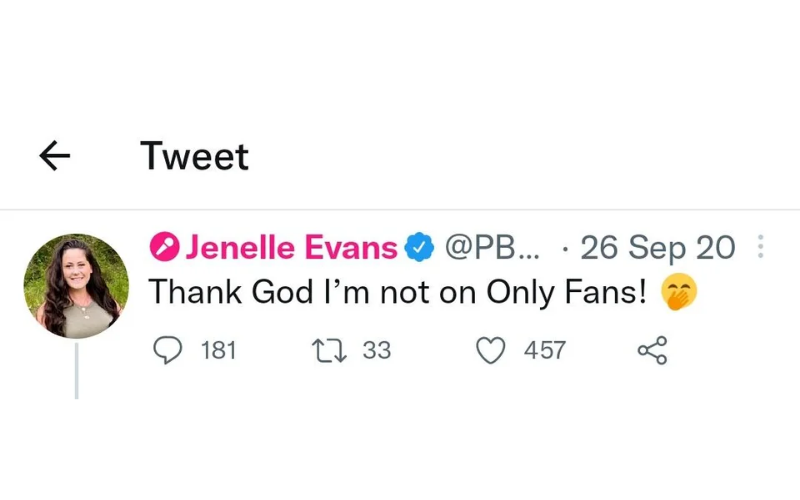The image size is (800, 500).
Task: Open the three-dot more options menu
Action: coord(760,246)
